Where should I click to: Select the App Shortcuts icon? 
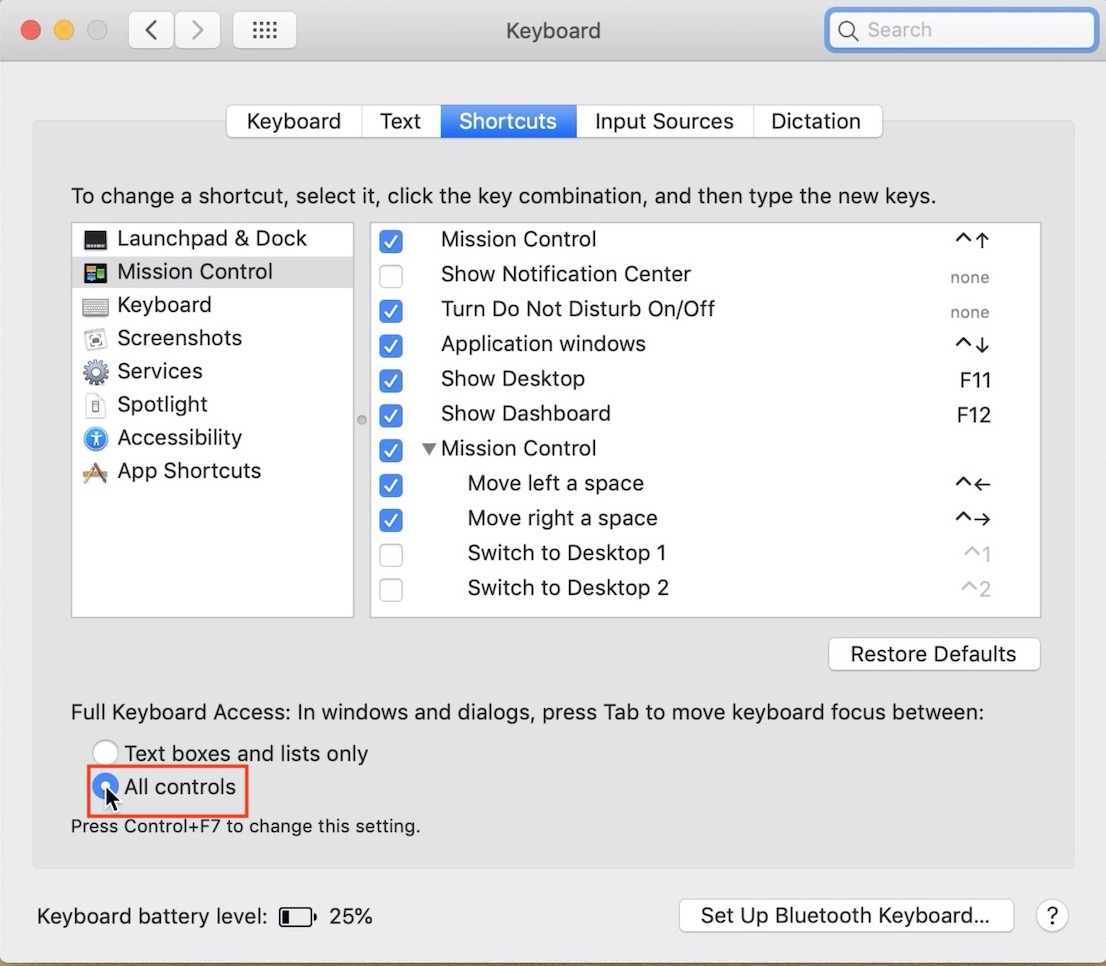[96, 472]
